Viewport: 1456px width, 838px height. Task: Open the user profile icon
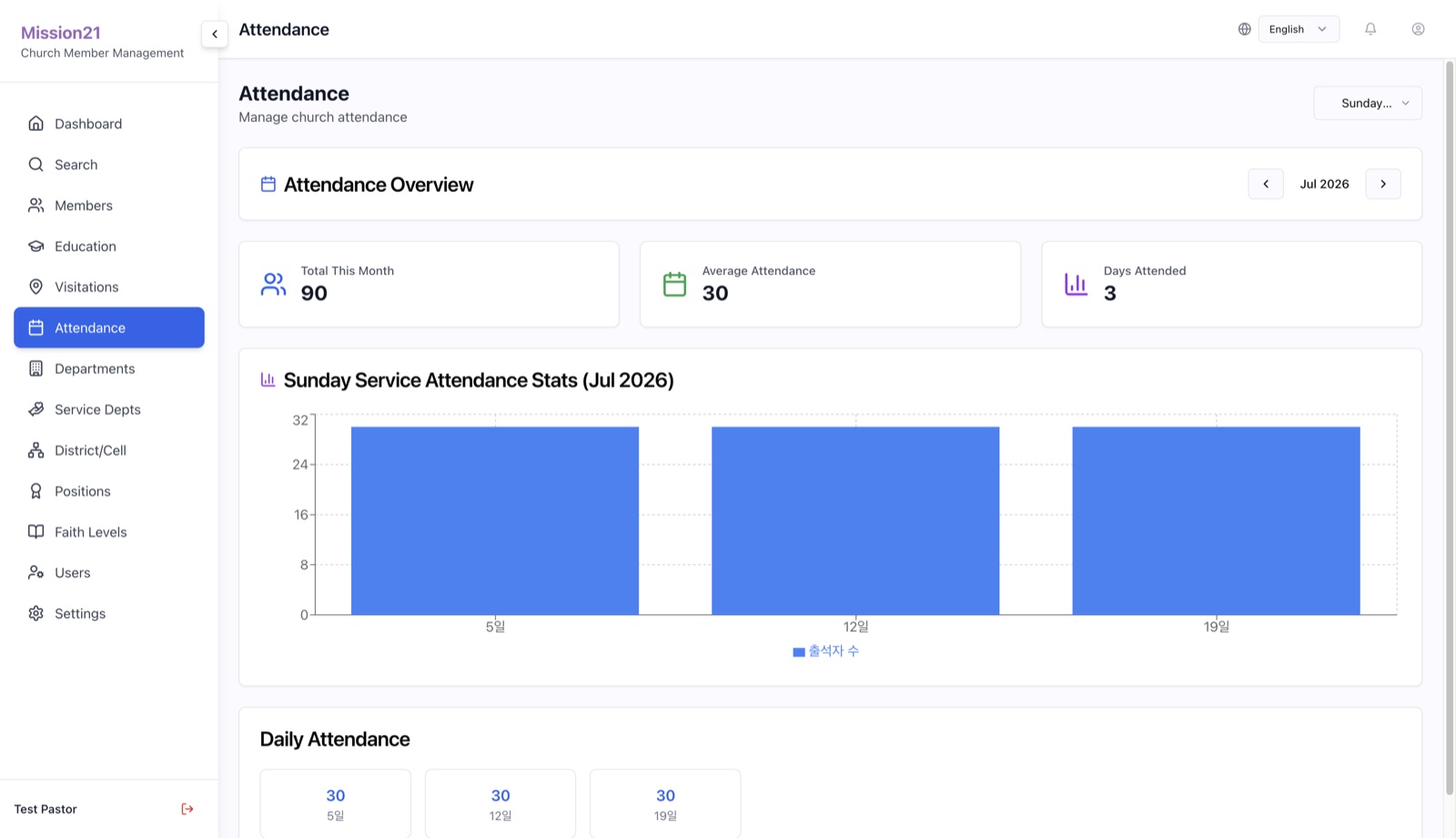pos(1418,29)
